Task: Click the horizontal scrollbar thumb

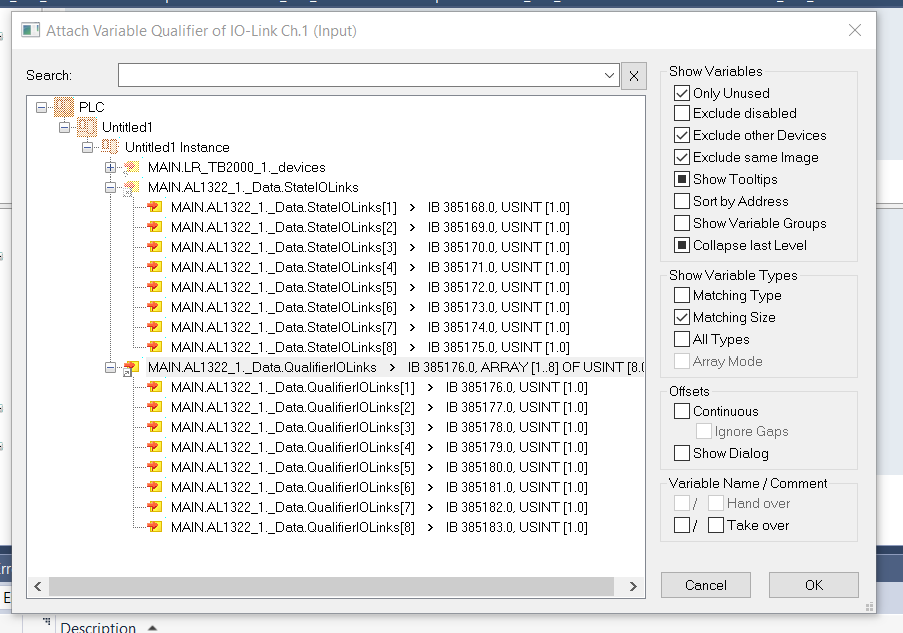Action: [331, 586]
